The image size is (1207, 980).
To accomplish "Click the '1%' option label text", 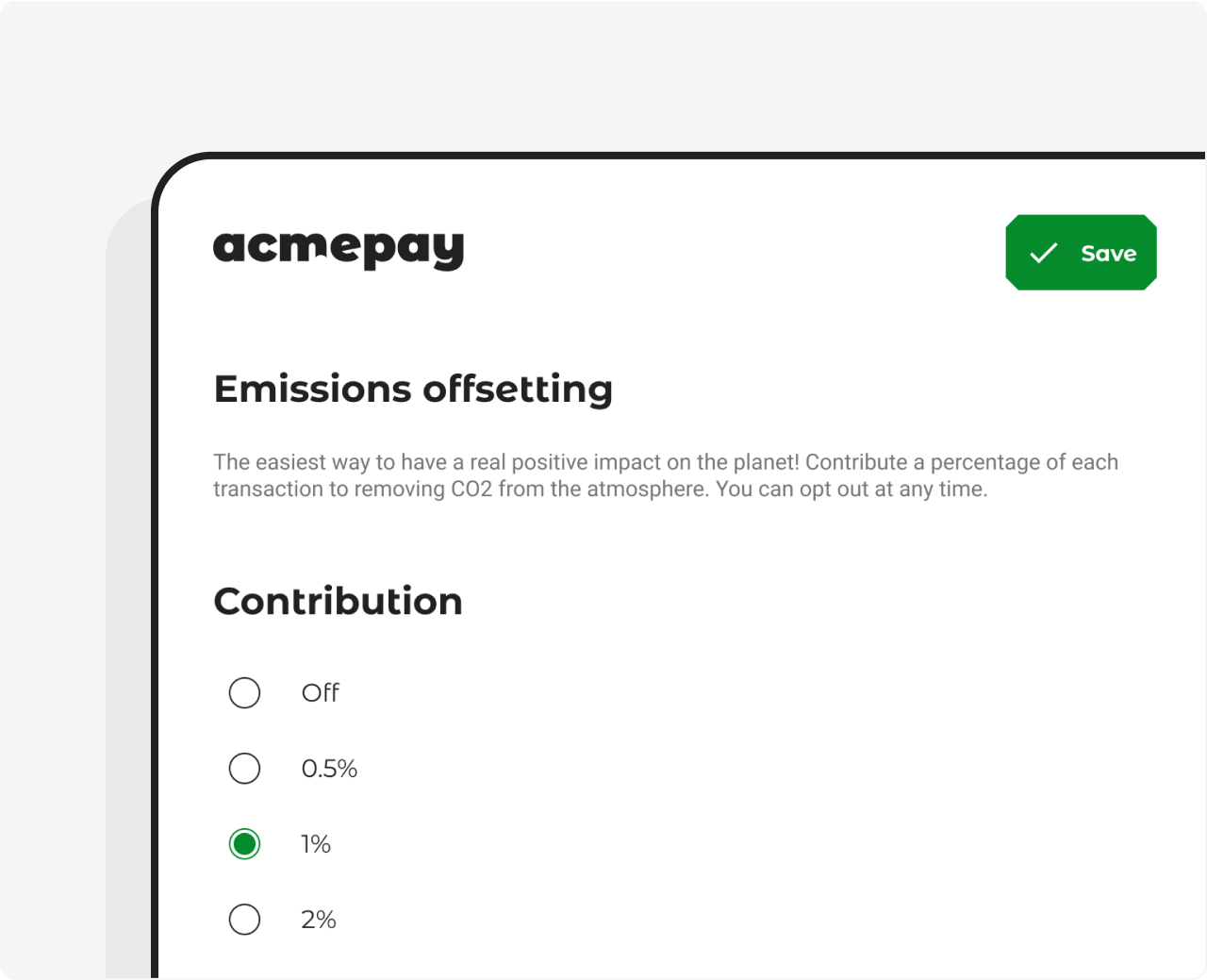I will tap(316, 843).
